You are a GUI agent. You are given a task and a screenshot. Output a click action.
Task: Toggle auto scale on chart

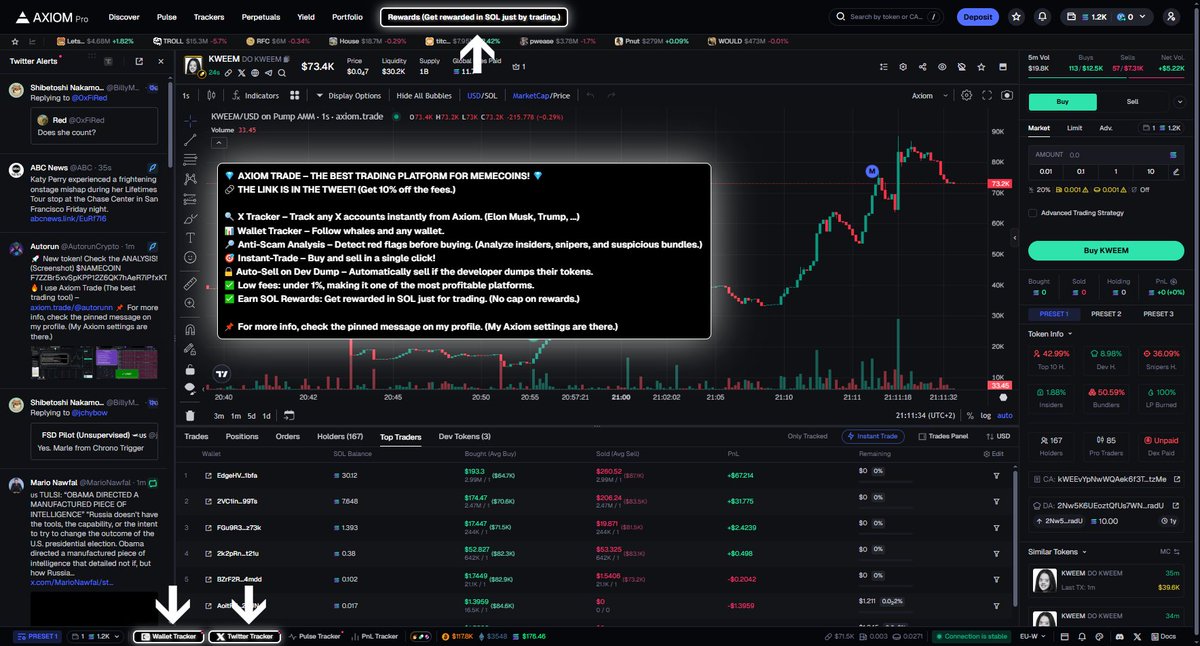[x=1005, y=415]
